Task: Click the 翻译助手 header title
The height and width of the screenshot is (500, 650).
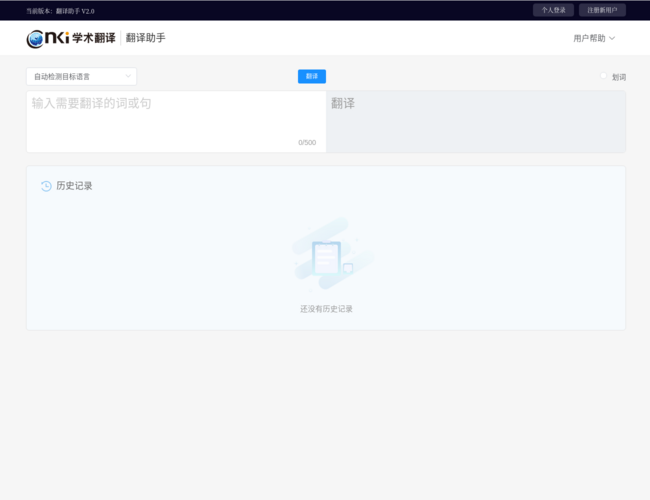Action: [x=146, y=38]
